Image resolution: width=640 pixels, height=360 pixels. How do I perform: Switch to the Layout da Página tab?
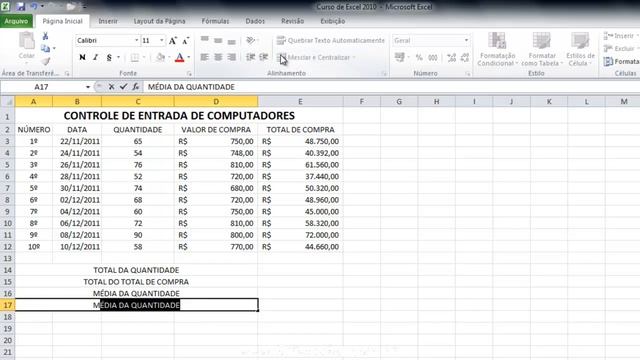(160, 21)
